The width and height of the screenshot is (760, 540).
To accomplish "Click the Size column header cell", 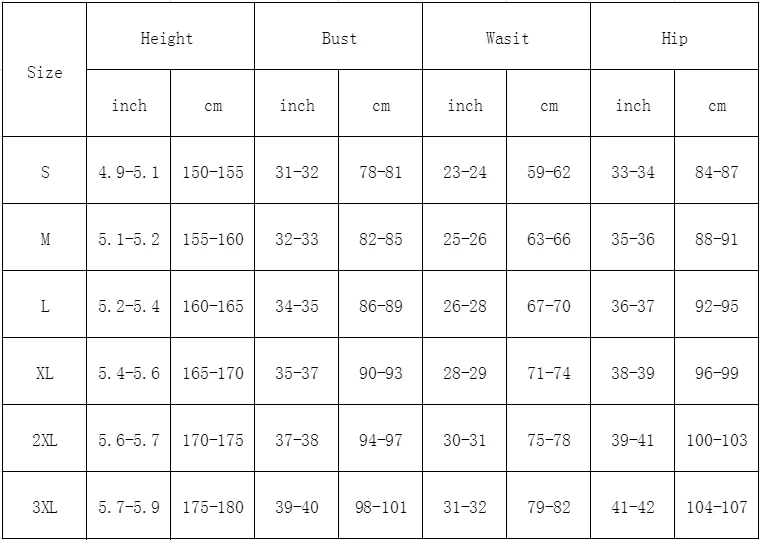I will [x=44, y=72].
